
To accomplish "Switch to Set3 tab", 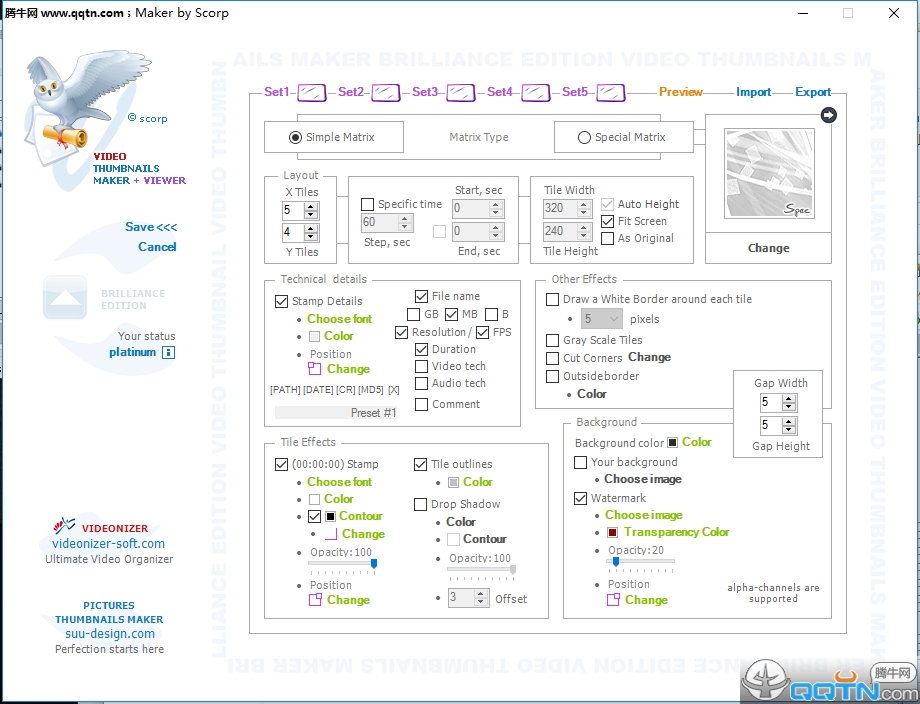I will (x=425, y=92).
